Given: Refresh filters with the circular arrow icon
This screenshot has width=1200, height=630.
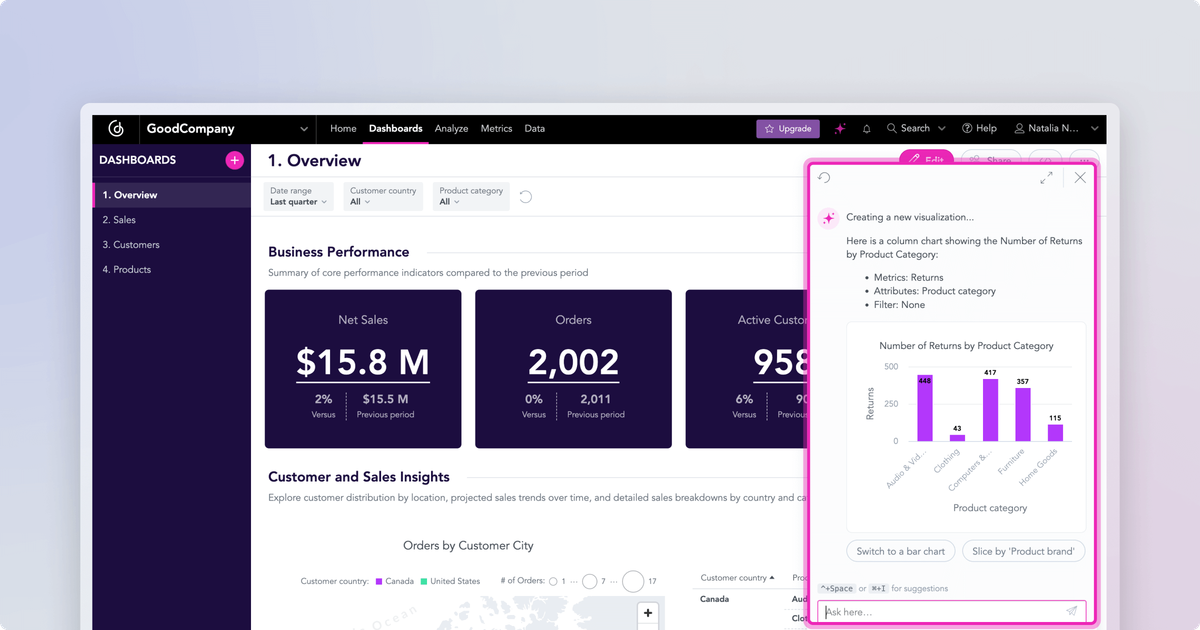Looking at the screenshot, I should [525, 196].
